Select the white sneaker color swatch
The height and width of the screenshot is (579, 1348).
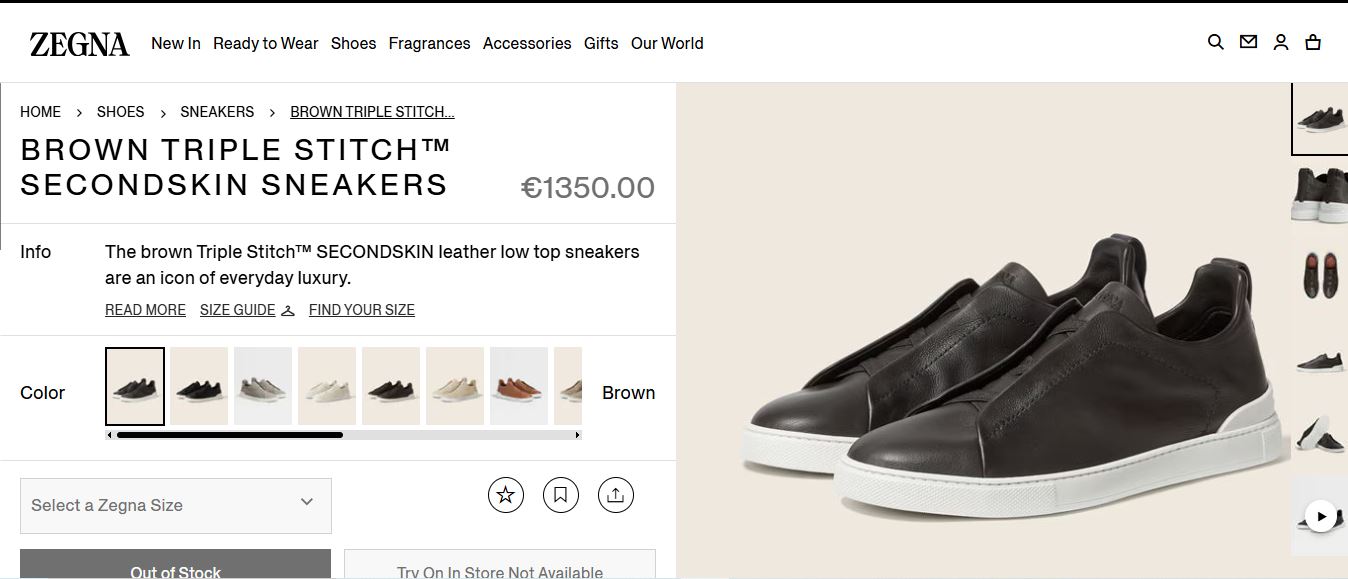(x=327, y=386)
